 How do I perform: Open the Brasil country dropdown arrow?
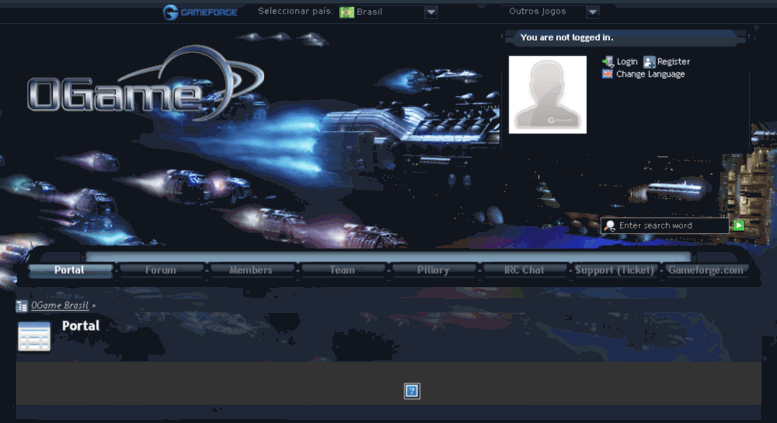(x=431, y=12)
